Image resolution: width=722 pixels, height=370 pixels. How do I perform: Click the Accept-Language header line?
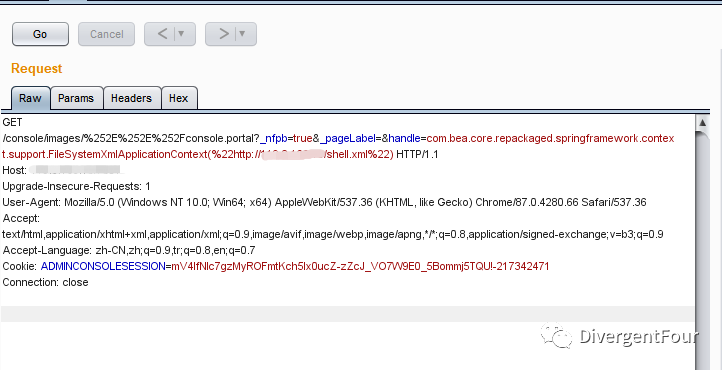[x=129, y=250]
